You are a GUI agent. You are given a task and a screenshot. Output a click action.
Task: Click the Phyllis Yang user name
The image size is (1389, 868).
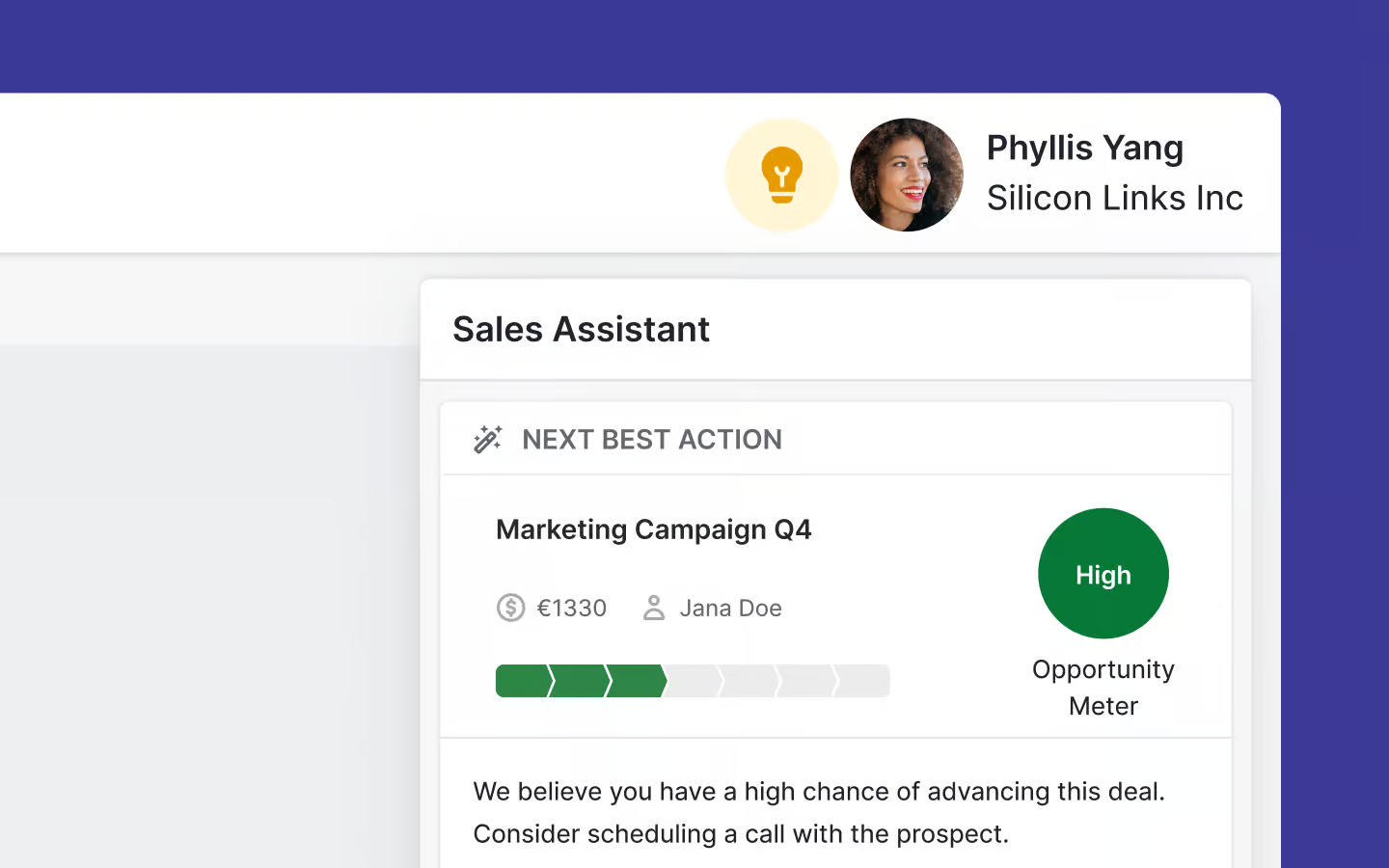pyautogui.click(x=1084, y=148)
